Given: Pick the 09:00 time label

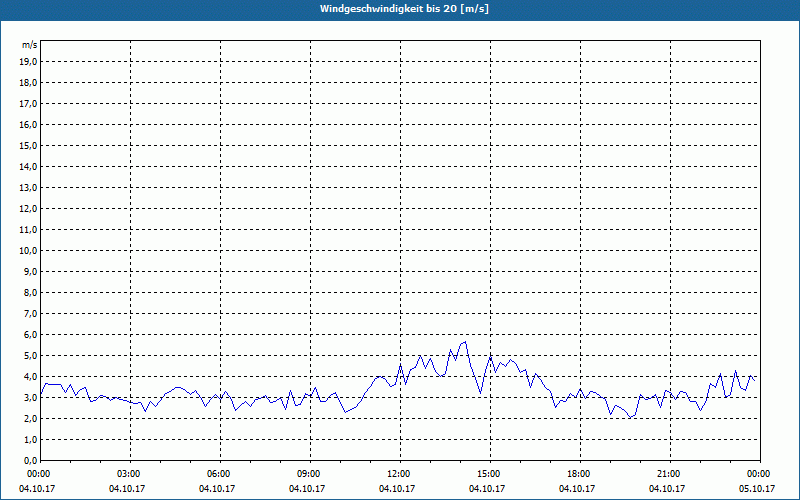Looking at the screenshot, I should click(x=310, y=474).
